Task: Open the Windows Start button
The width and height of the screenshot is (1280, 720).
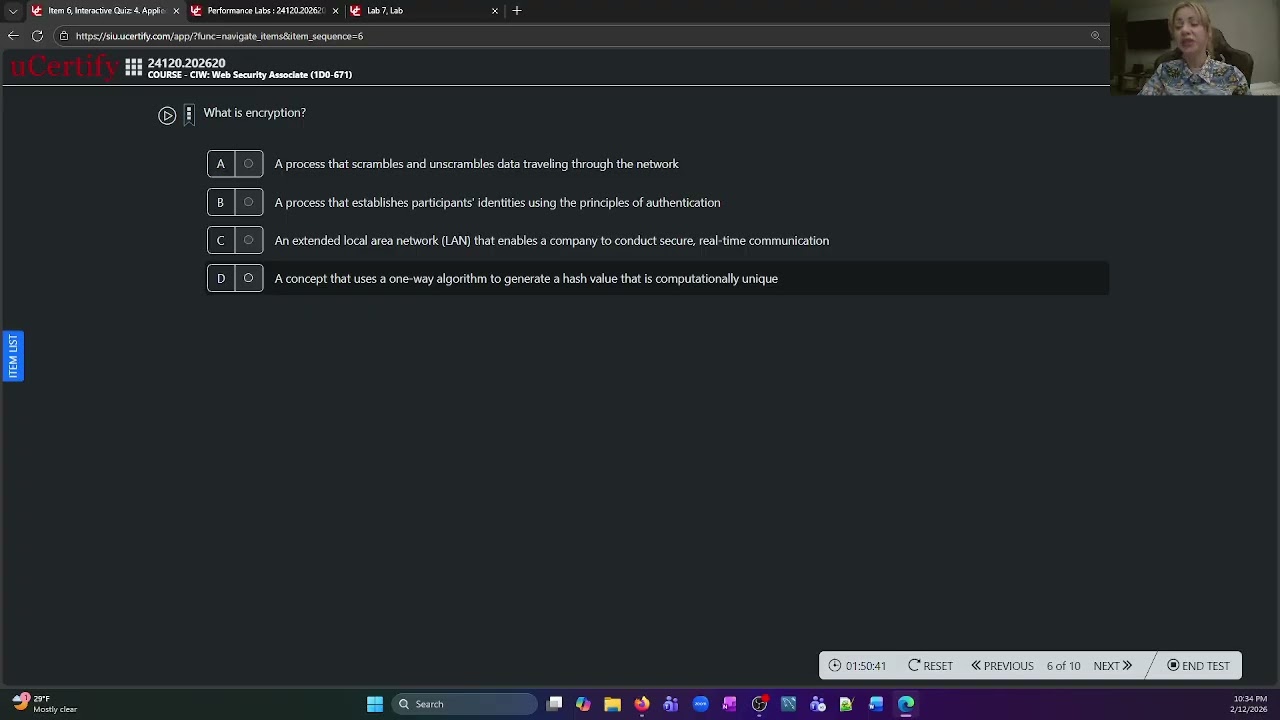Action: pyautogui.click(x=375, y=704)
